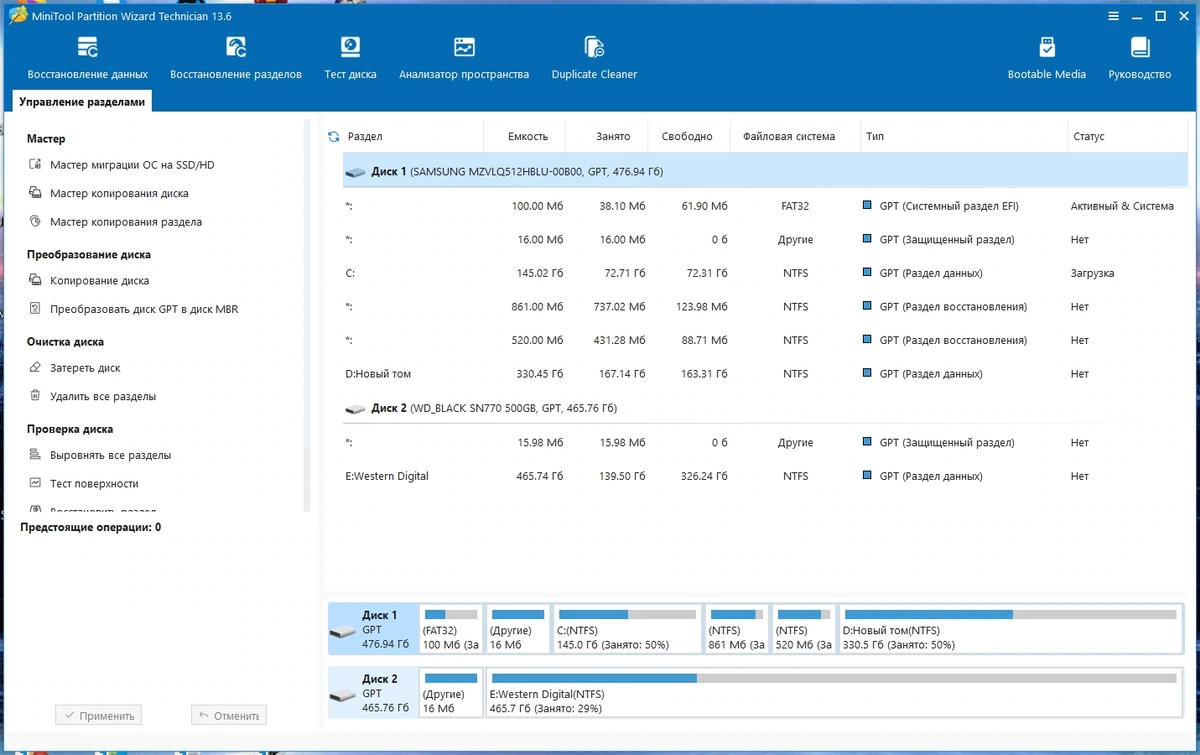Click the D:Новый том(NTFS) block
The image size is (1200, 755).
tap(1010, 629)
